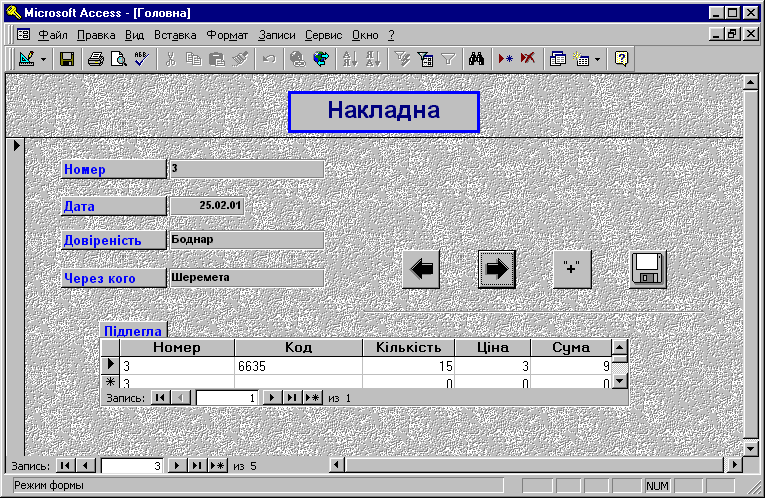Click the Undo icon in the toolbar
The height and width of the screenshot is (498, 765).
269,59
